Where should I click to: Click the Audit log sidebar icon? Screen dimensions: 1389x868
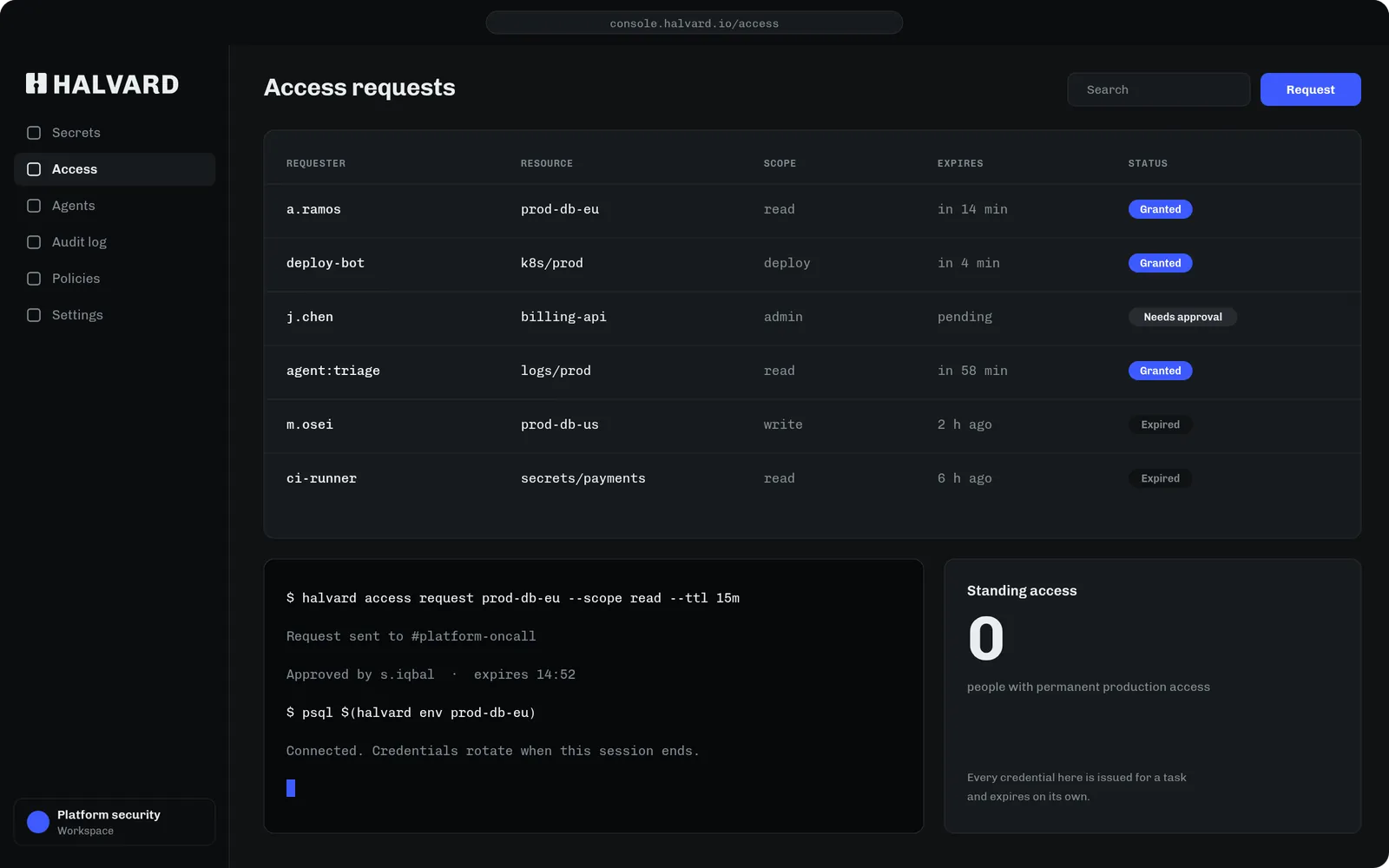click(x=34, y=242)
